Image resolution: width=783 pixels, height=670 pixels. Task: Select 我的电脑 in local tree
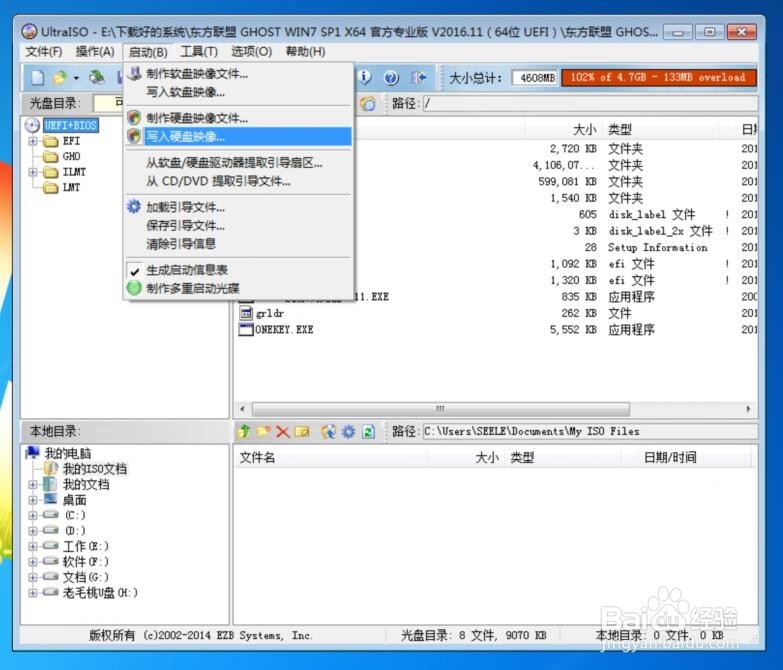pyautogui.click(x=67, y=453)
